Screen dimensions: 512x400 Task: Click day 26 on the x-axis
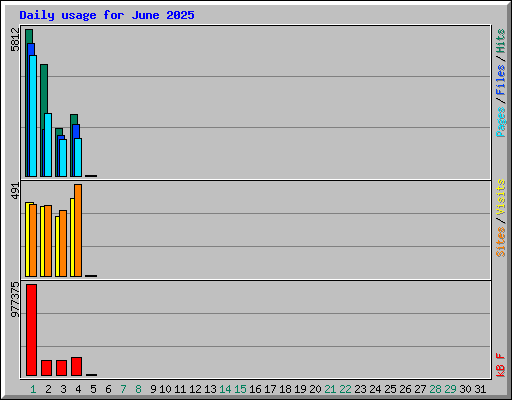[x=405, y=389]
